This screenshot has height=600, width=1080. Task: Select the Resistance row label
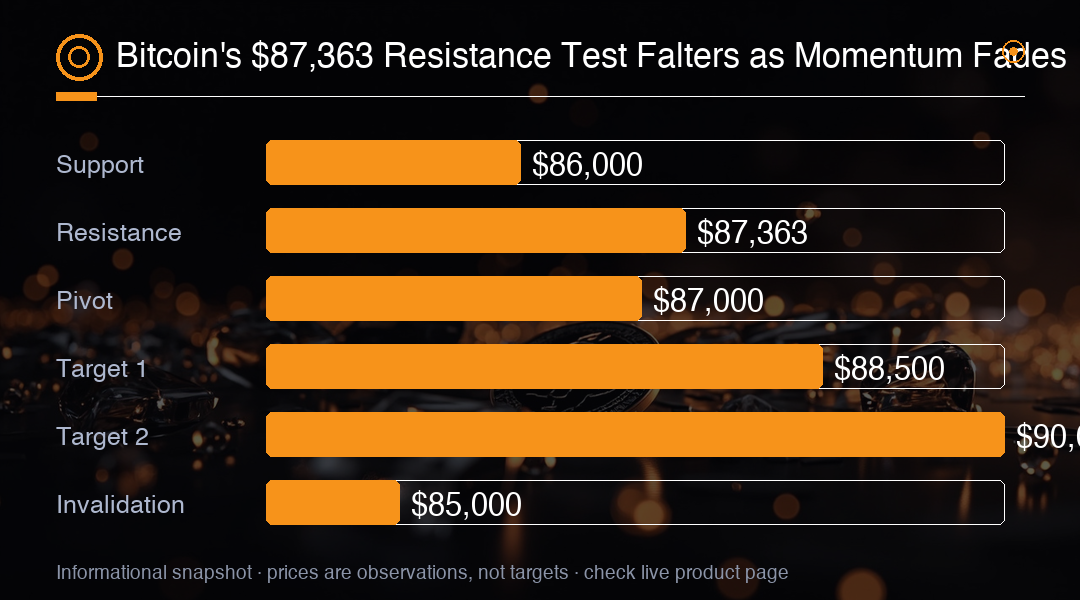coord(118,232)
